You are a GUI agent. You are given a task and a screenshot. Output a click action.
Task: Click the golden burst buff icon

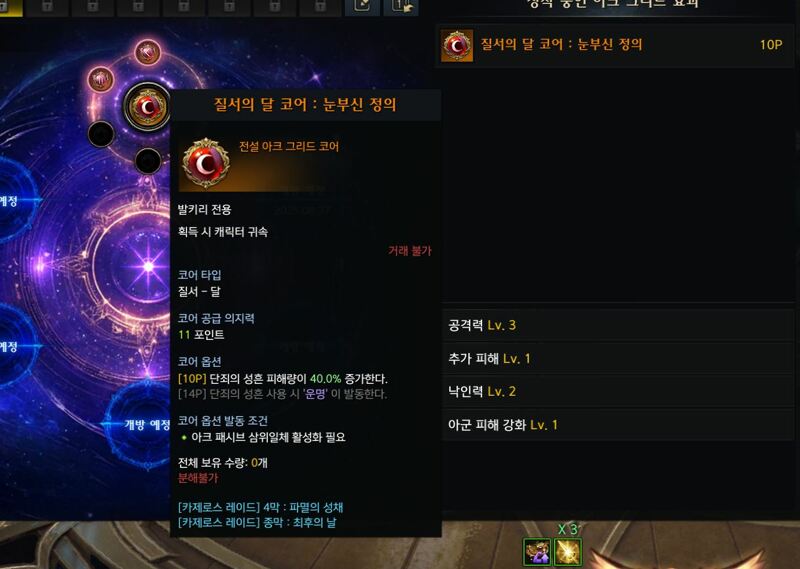[567, 552]
